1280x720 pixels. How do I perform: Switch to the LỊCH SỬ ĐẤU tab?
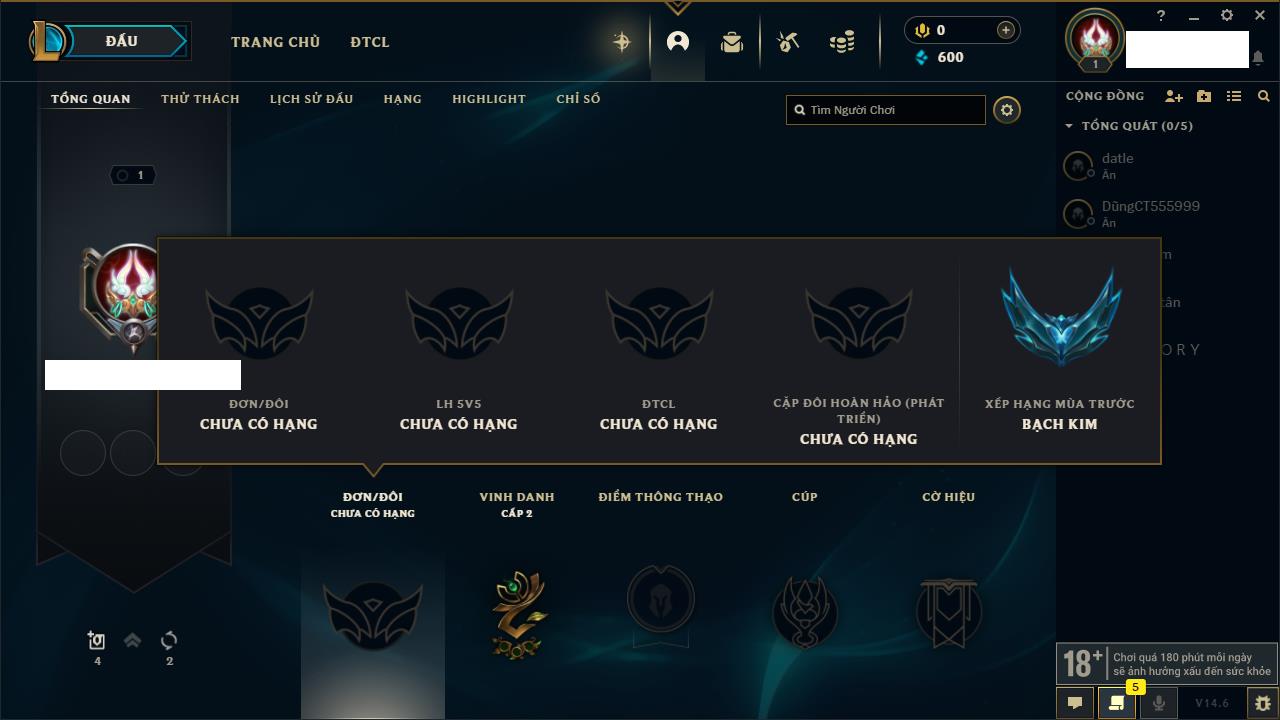311,99
